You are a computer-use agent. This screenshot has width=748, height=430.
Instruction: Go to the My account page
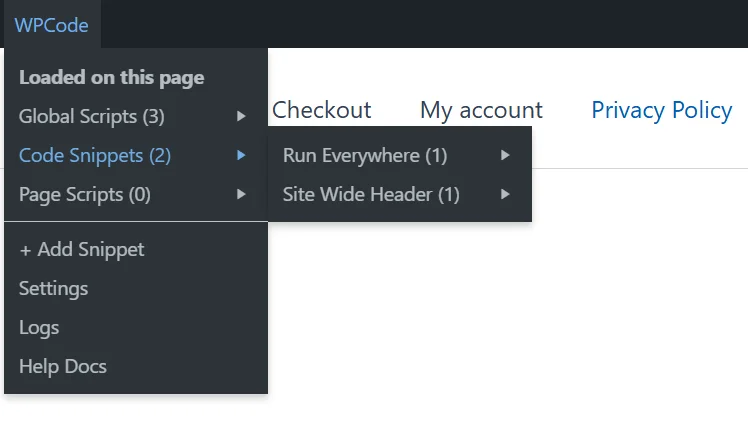(481, 110)
